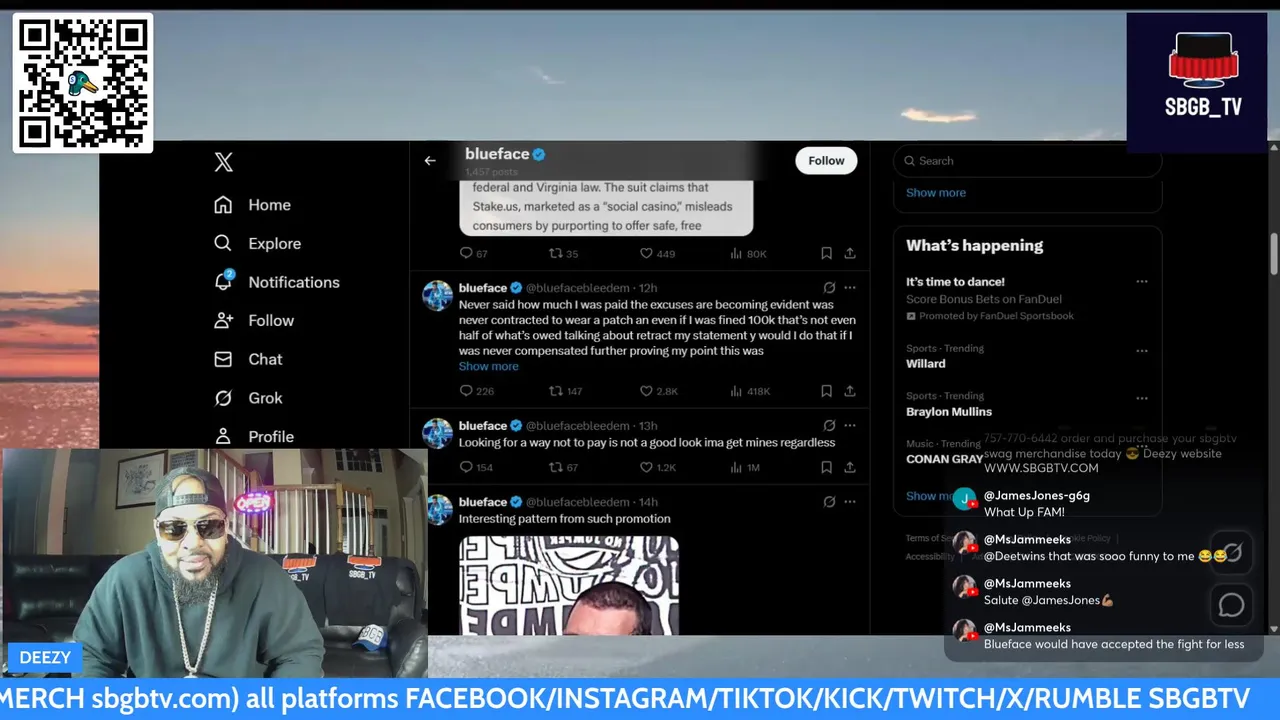Like the post with 1.2K likes

(x=658, y=467)
